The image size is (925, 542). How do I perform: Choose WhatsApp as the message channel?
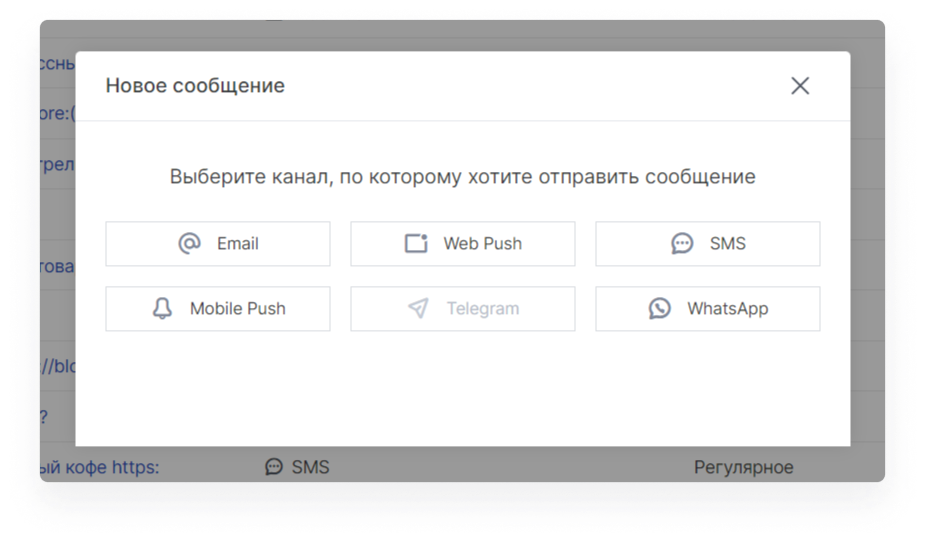pyautogui.click(x=707, y=308)
